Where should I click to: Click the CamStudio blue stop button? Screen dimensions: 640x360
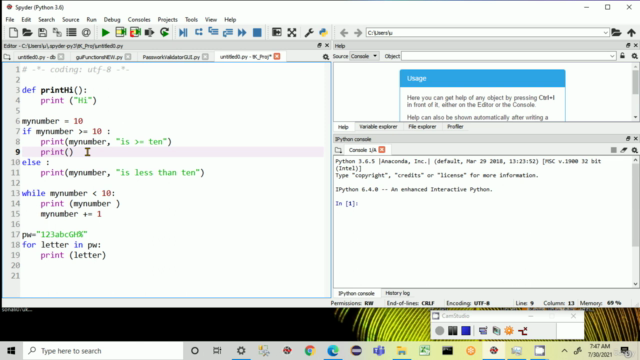466,331
